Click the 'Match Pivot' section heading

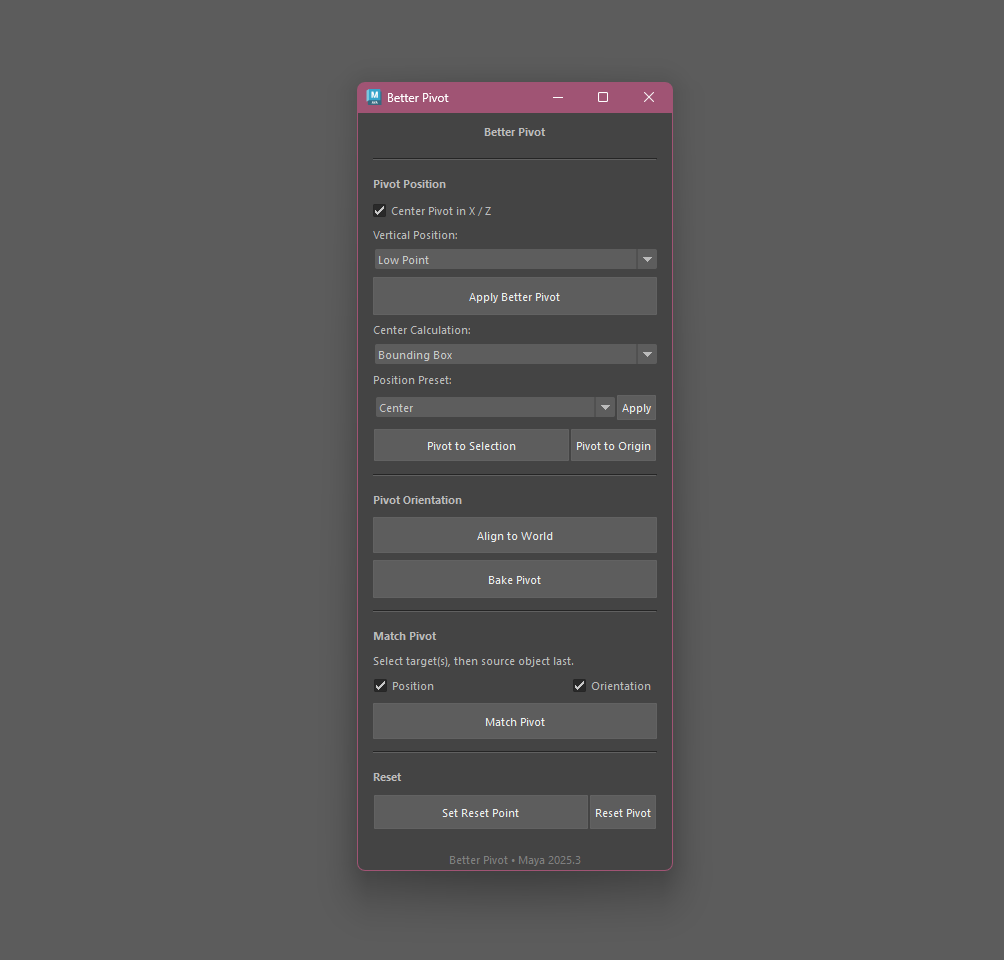point(405,636)
